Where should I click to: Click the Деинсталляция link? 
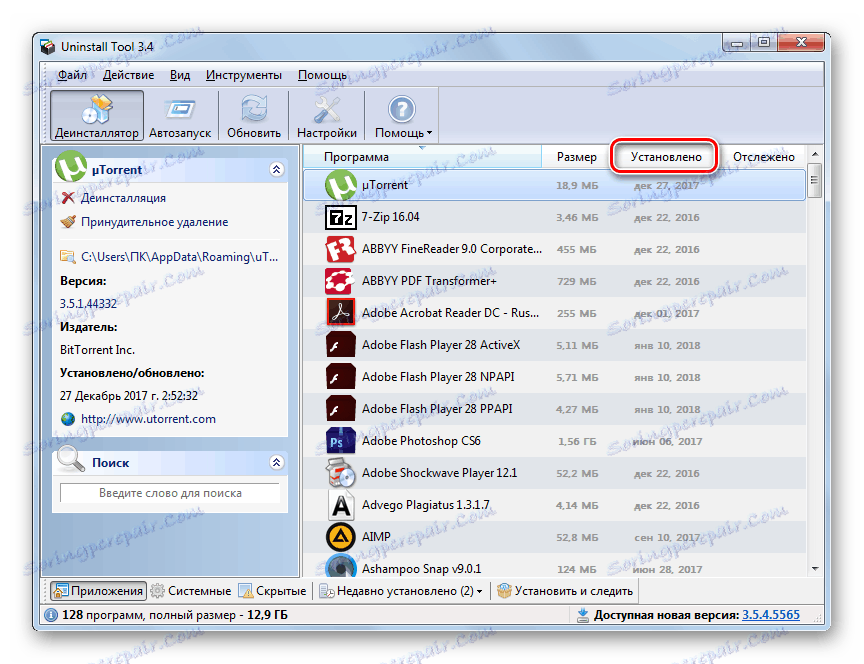[123, 198]
